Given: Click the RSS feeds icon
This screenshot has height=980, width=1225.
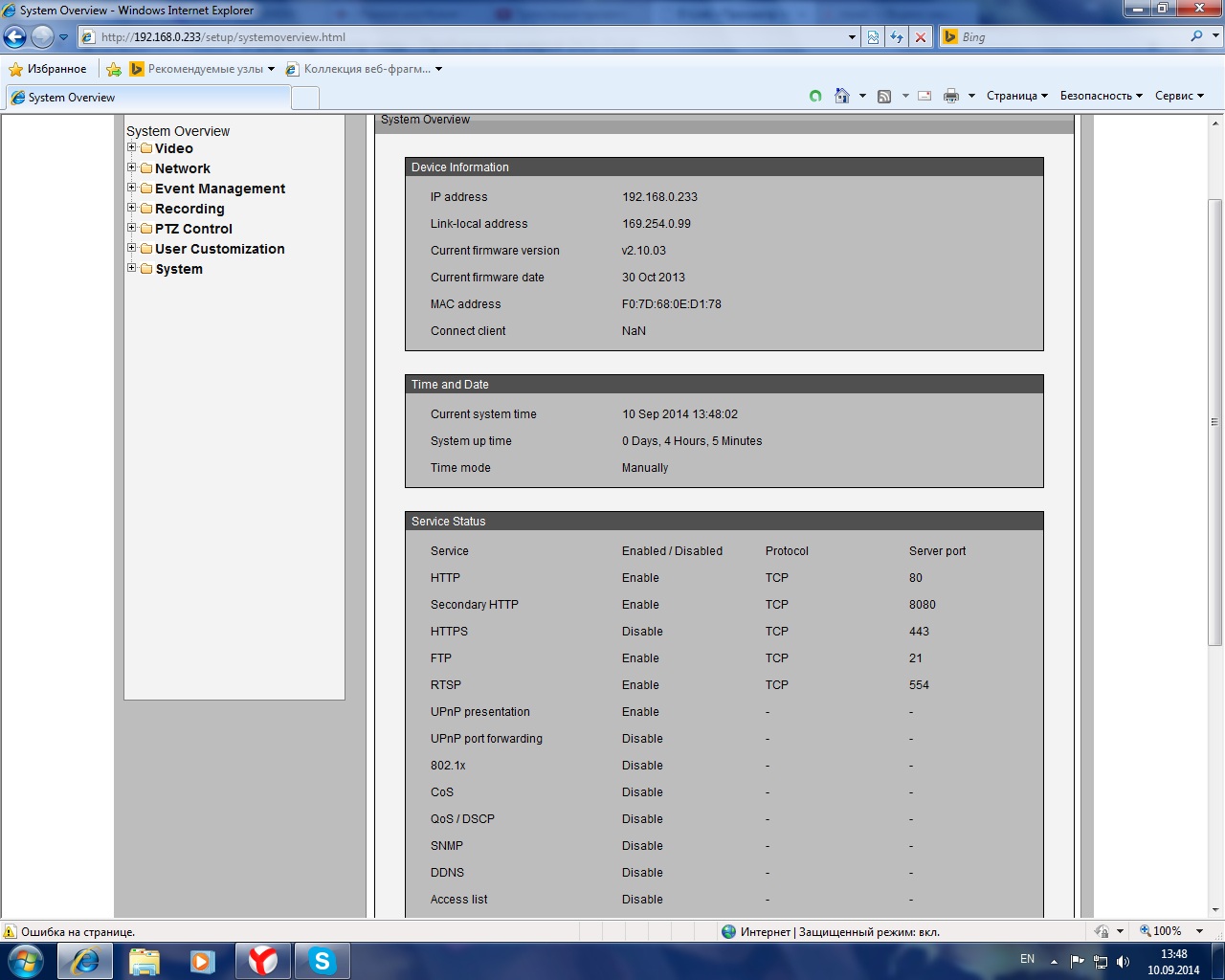Looking at the screenshot, I should click(x=884, y=96).
